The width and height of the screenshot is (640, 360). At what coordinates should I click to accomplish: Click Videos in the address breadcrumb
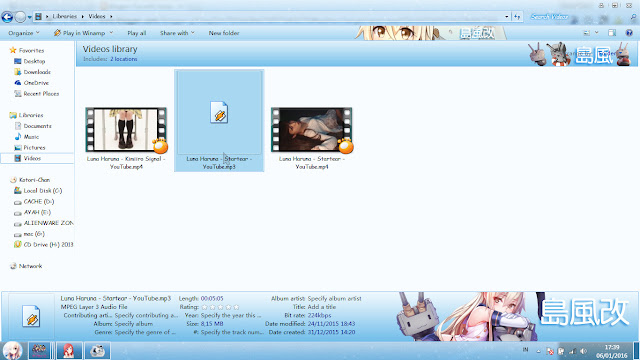click(97, 17)
